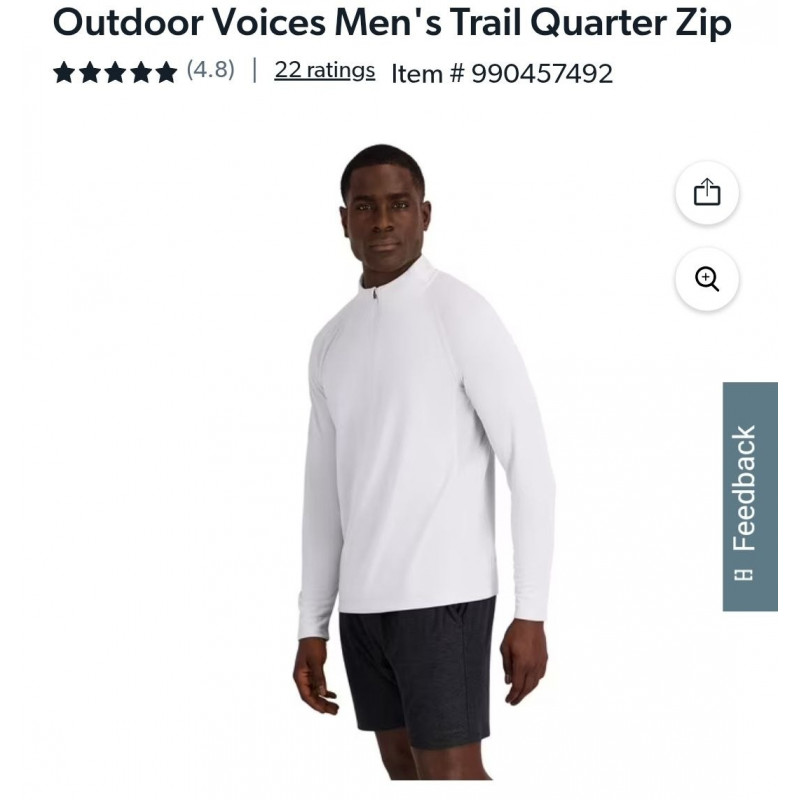Image resolution: width=800 pixels, height=800 pixels.
Task: Open the magnifier zoom icon
Action: click(707, 279)
